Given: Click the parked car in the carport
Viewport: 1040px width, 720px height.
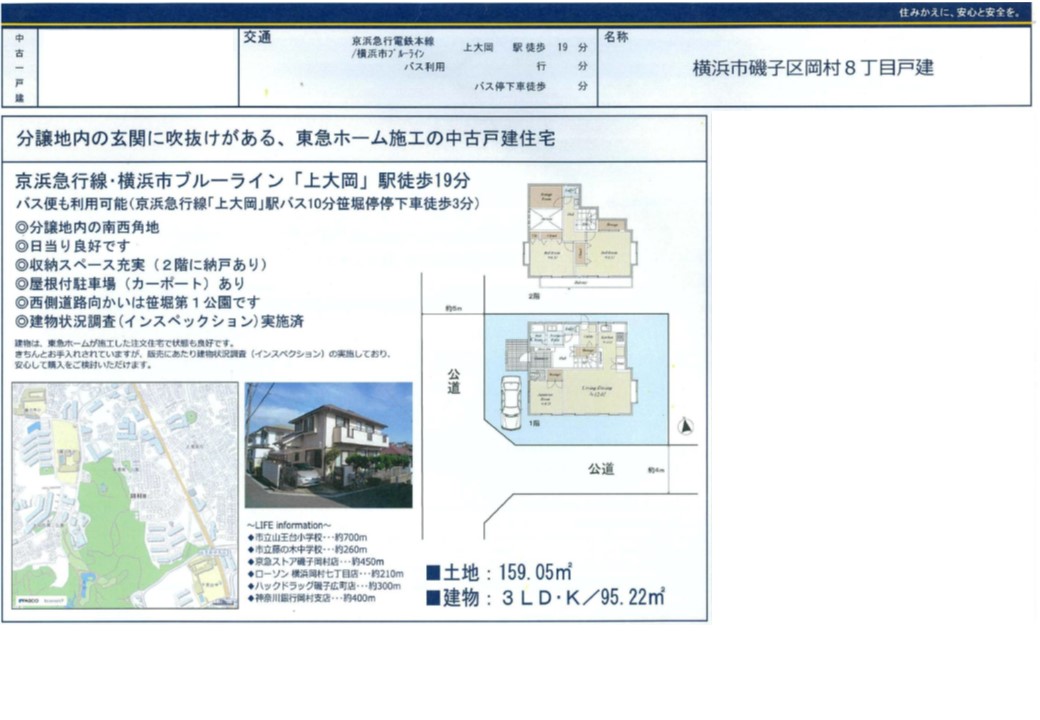Looking at the screenshot, I should point(510,402).
